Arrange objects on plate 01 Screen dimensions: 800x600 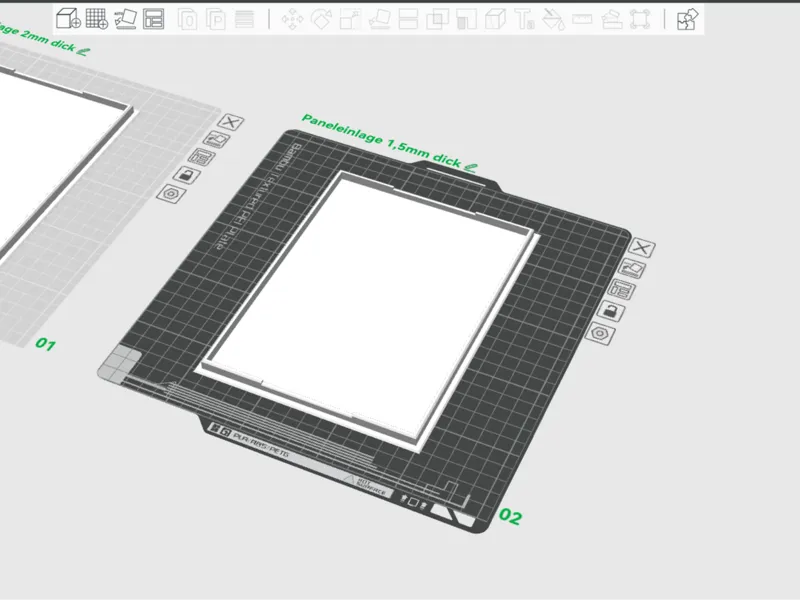click(x=203, y=157)
